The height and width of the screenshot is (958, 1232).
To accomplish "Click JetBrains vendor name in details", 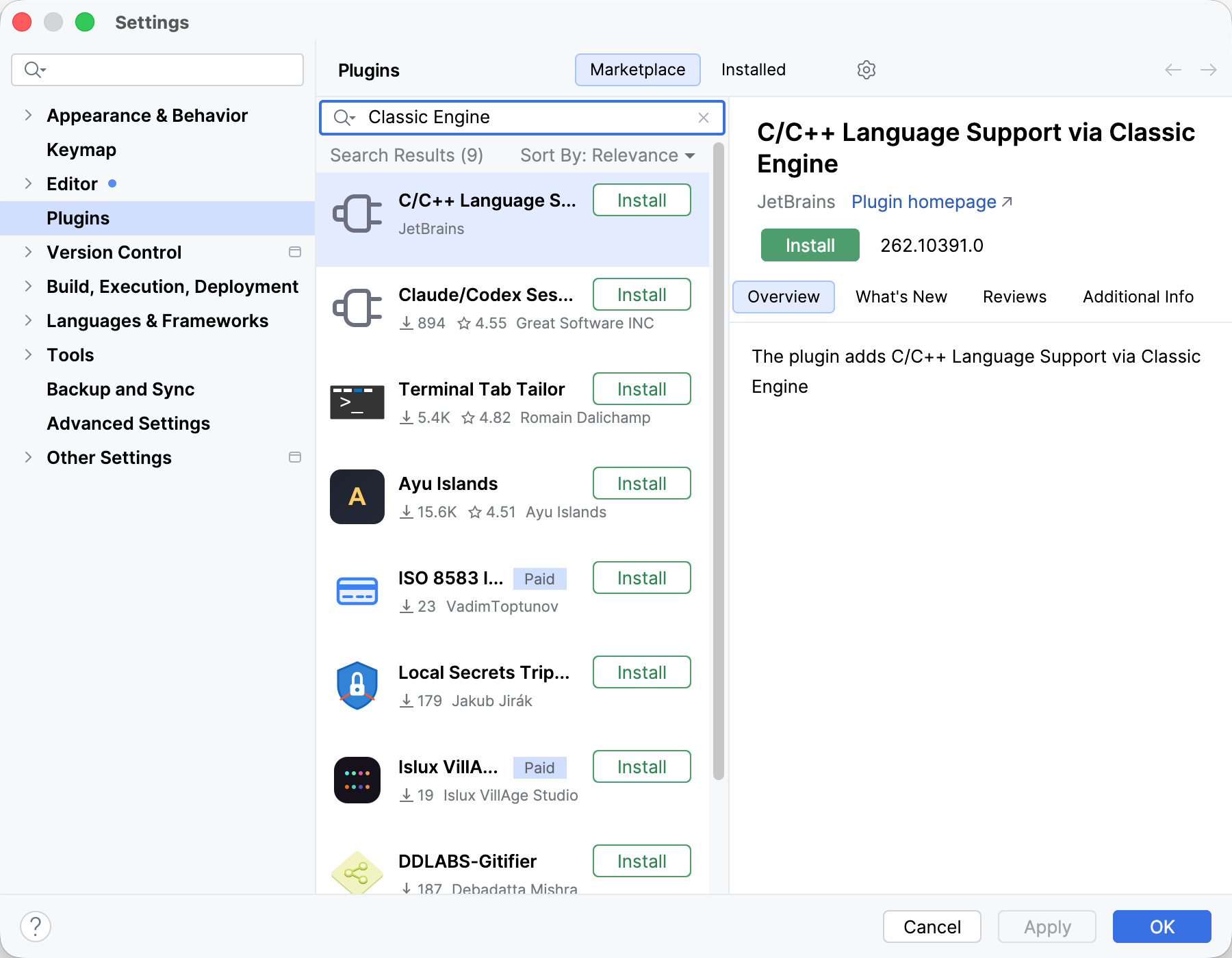I will tap(796, 202).
